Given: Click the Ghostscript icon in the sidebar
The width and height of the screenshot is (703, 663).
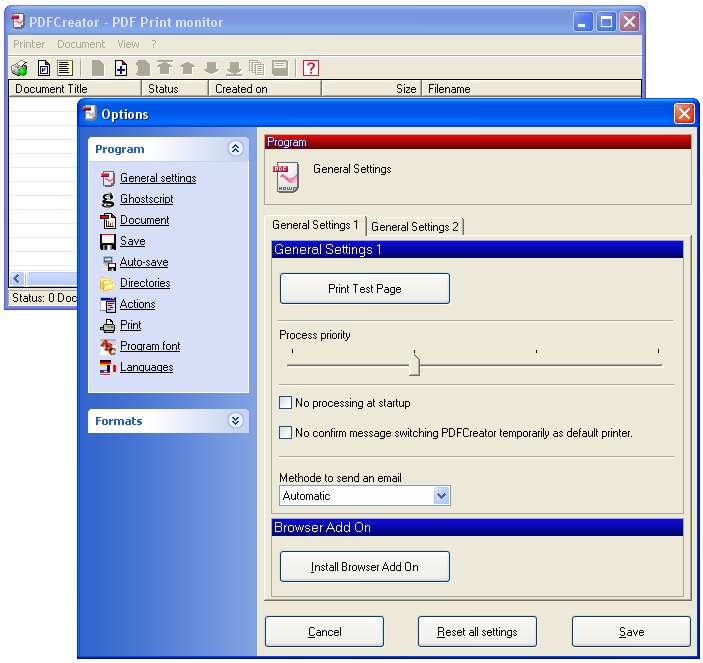Looking at the screenshot, I should pyautogui.click(x=108, y=199).
